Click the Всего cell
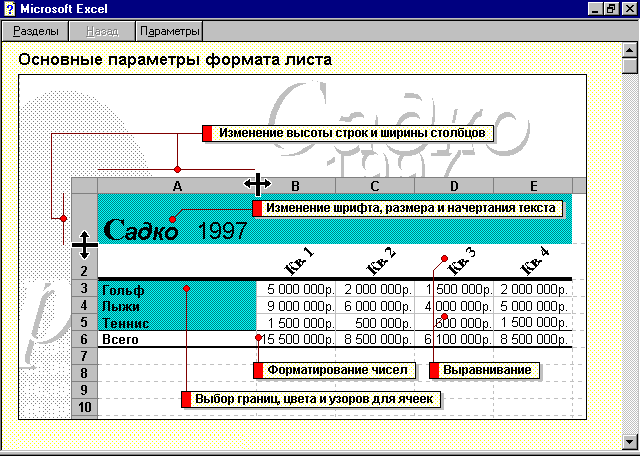The image size is (640, 456). click(177, 339)
